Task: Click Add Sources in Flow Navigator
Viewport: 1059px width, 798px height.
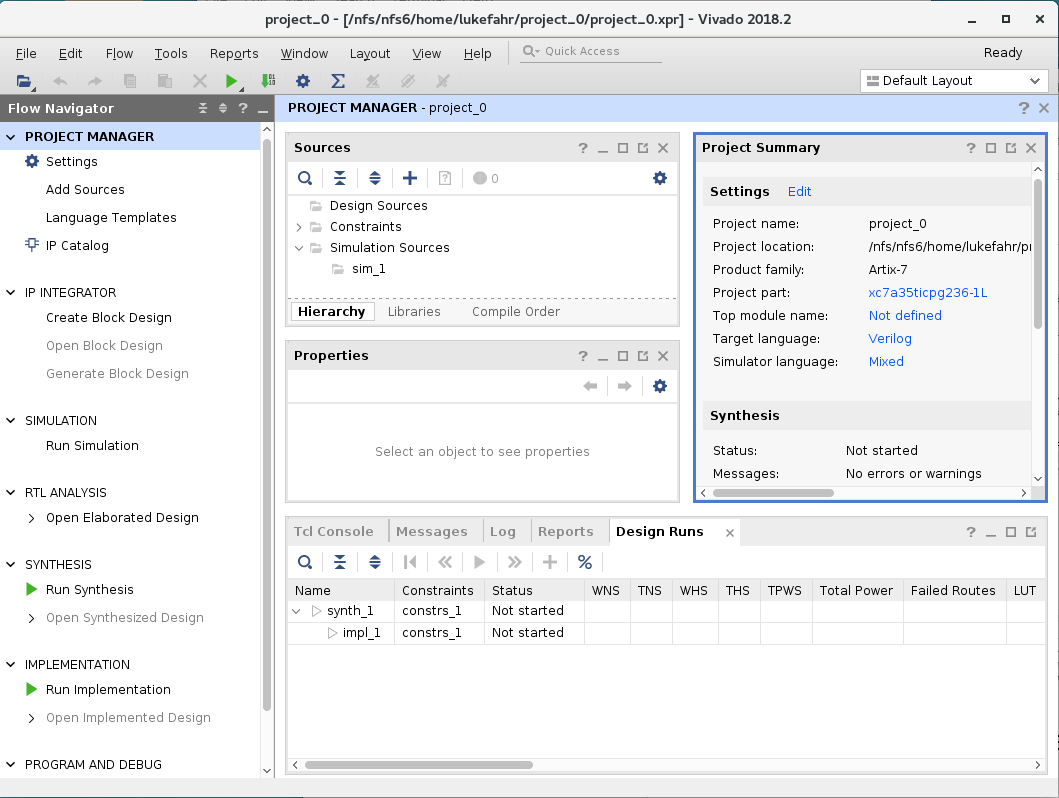Action: pos(85,190)
